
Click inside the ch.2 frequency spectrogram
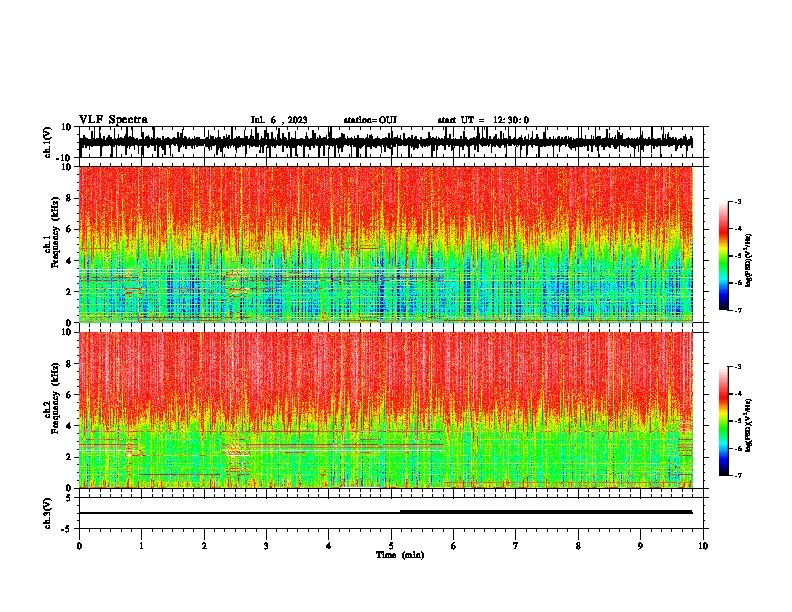(385, 410)
